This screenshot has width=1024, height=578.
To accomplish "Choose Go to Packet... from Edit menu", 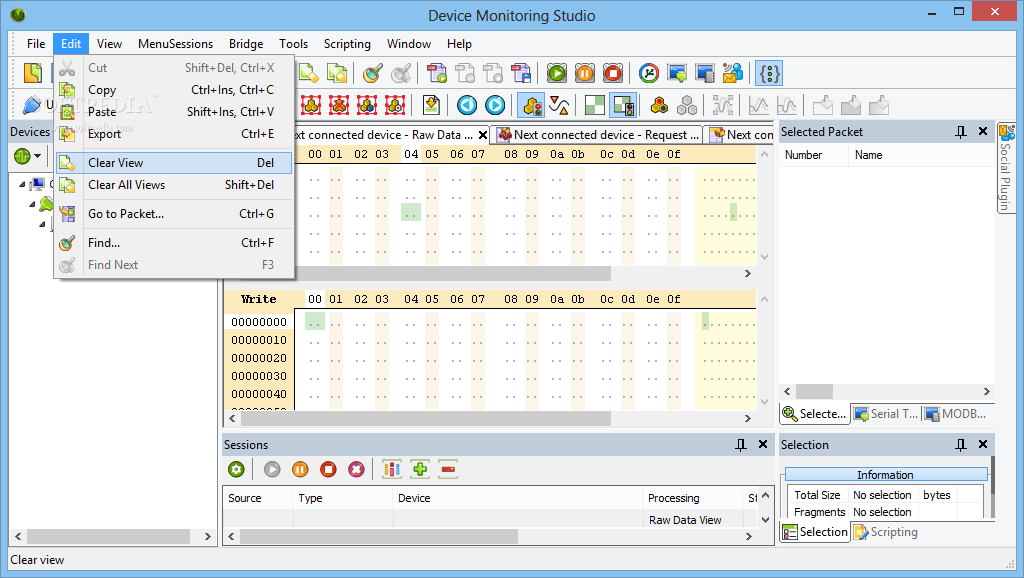I will [x=174, y=214].
